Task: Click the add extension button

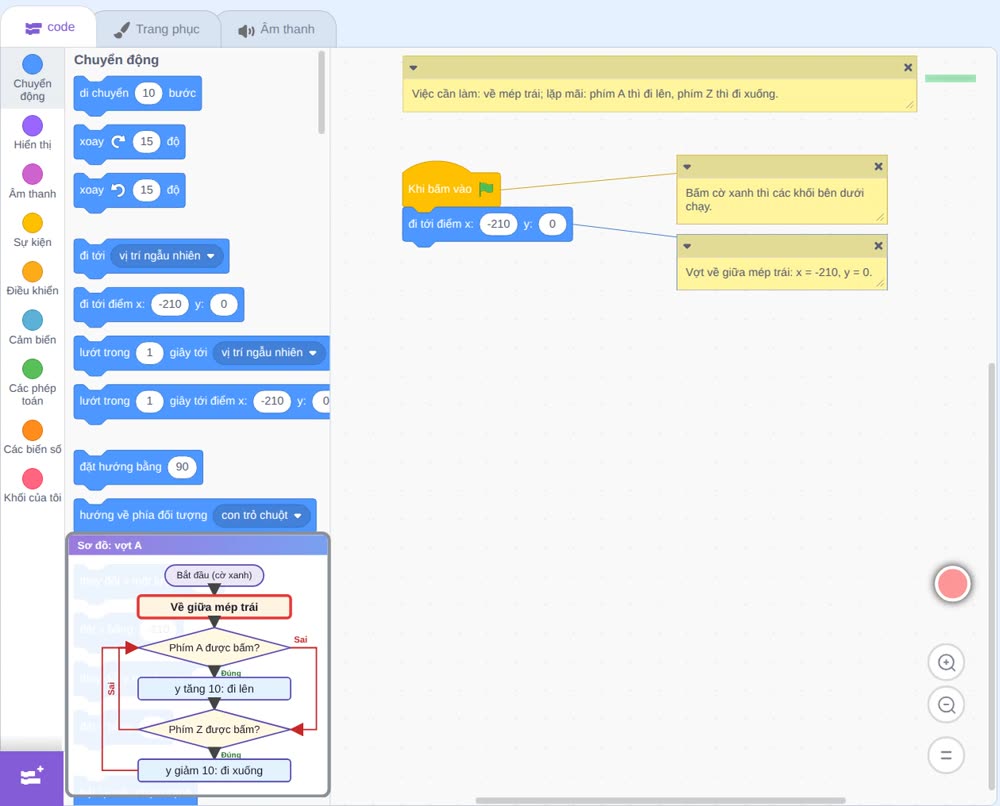Action: 32,777
